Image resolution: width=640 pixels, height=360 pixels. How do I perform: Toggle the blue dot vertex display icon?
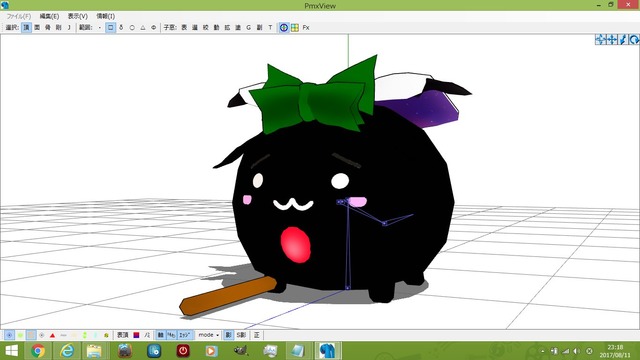pyautogui.click(x=9, y=335)
